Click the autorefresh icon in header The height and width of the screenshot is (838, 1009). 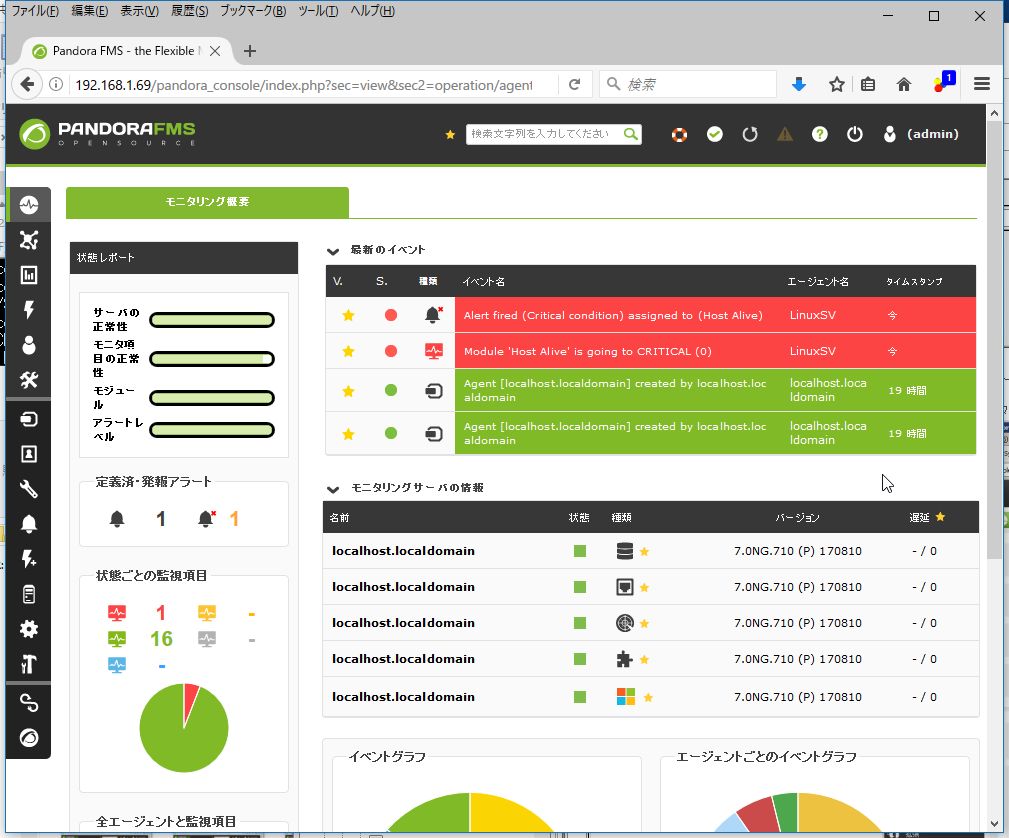(x=750, y=134)
